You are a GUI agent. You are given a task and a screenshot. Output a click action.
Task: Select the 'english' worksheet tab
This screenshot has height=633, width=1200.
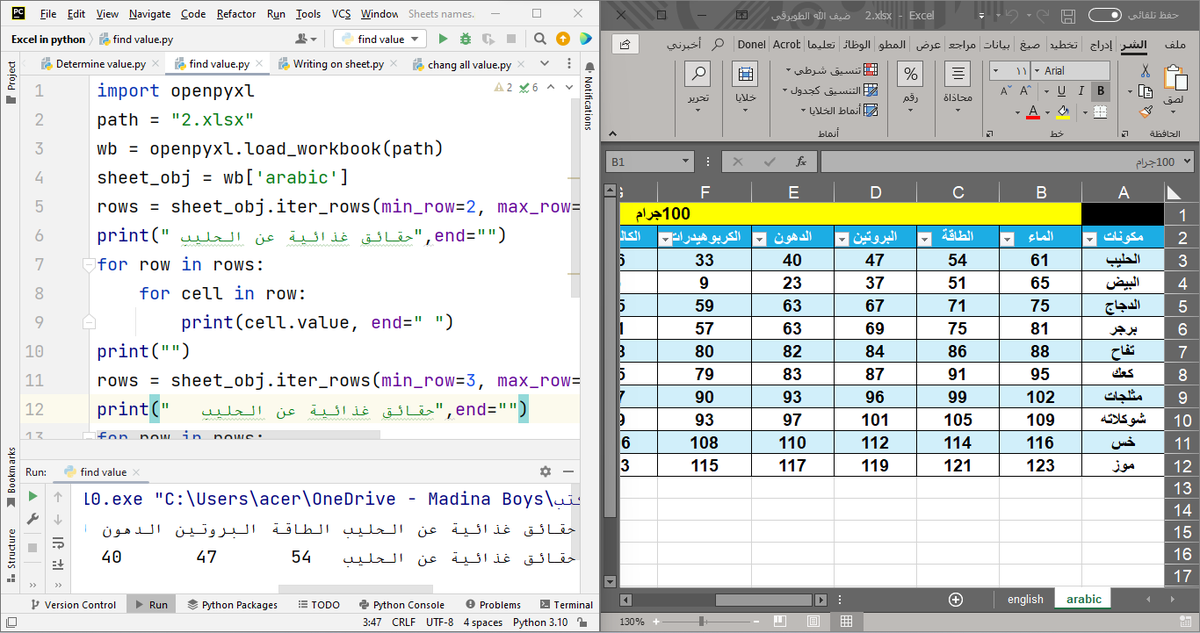point(1025,599)
